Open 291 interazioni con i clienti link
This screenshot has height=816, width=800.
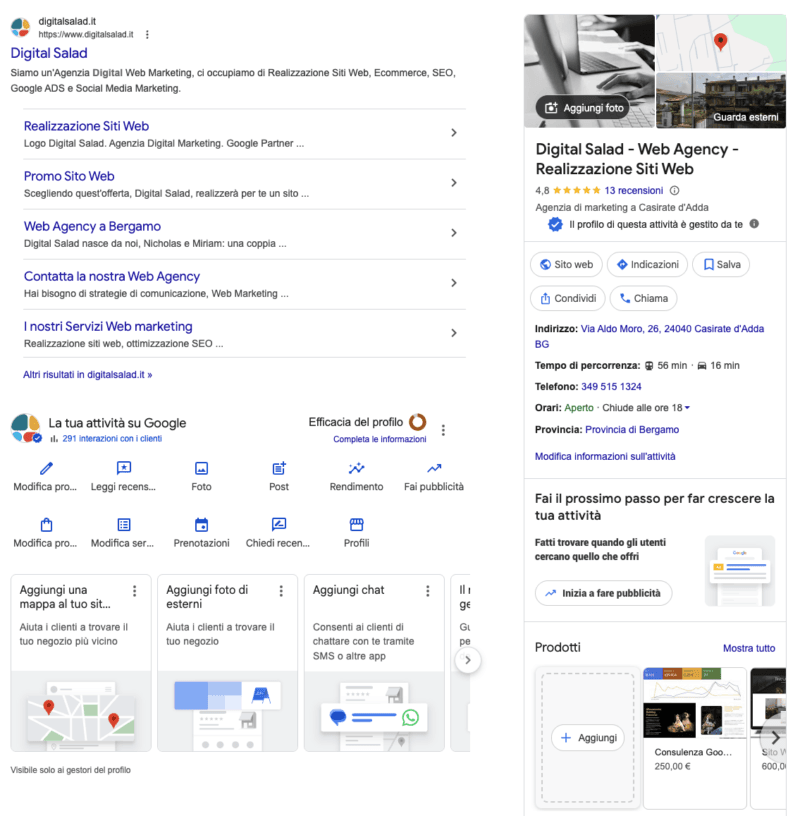tap(112, 439)
